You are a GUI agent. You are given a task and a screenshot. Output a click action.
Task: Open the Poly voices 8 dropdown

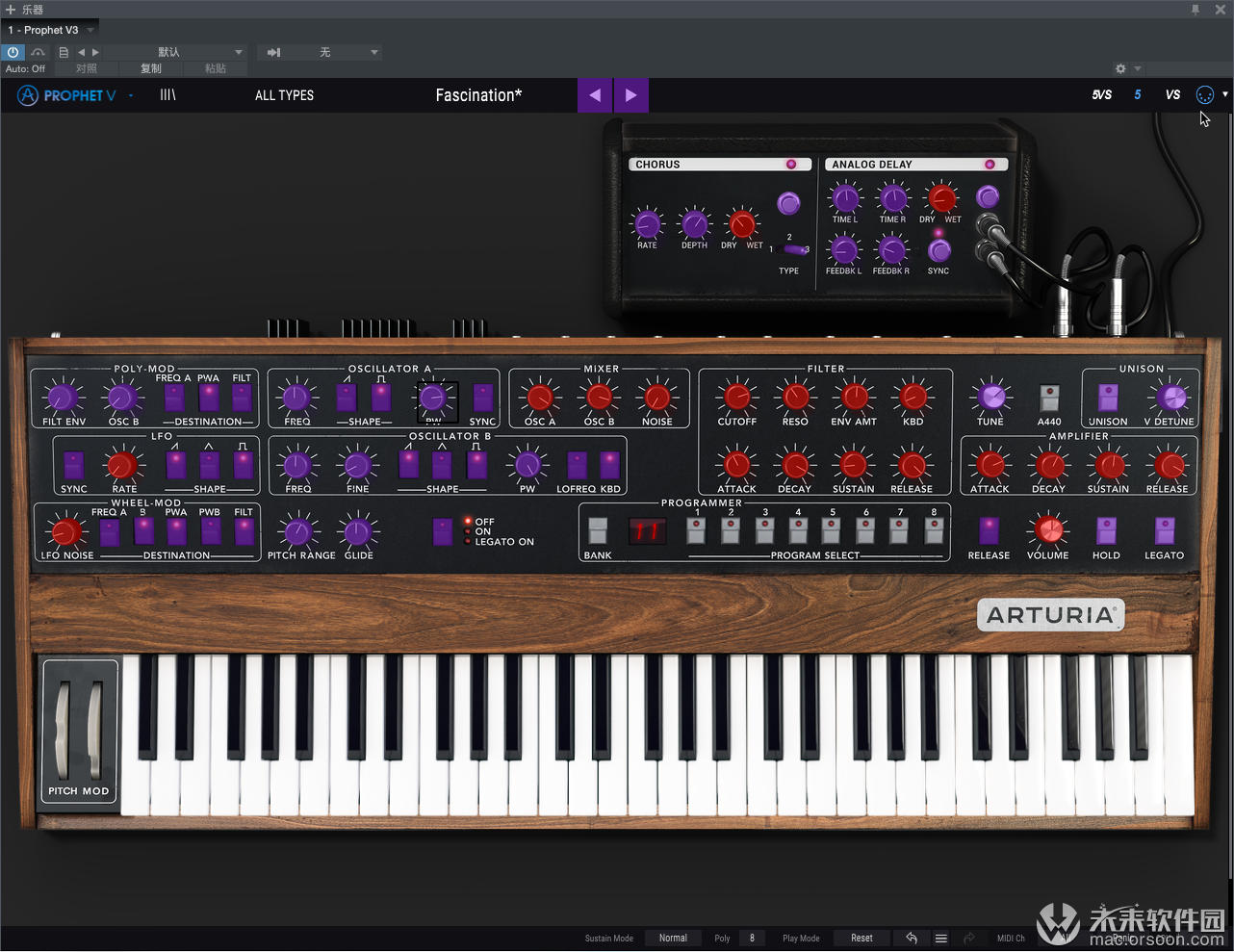[752, 938]
